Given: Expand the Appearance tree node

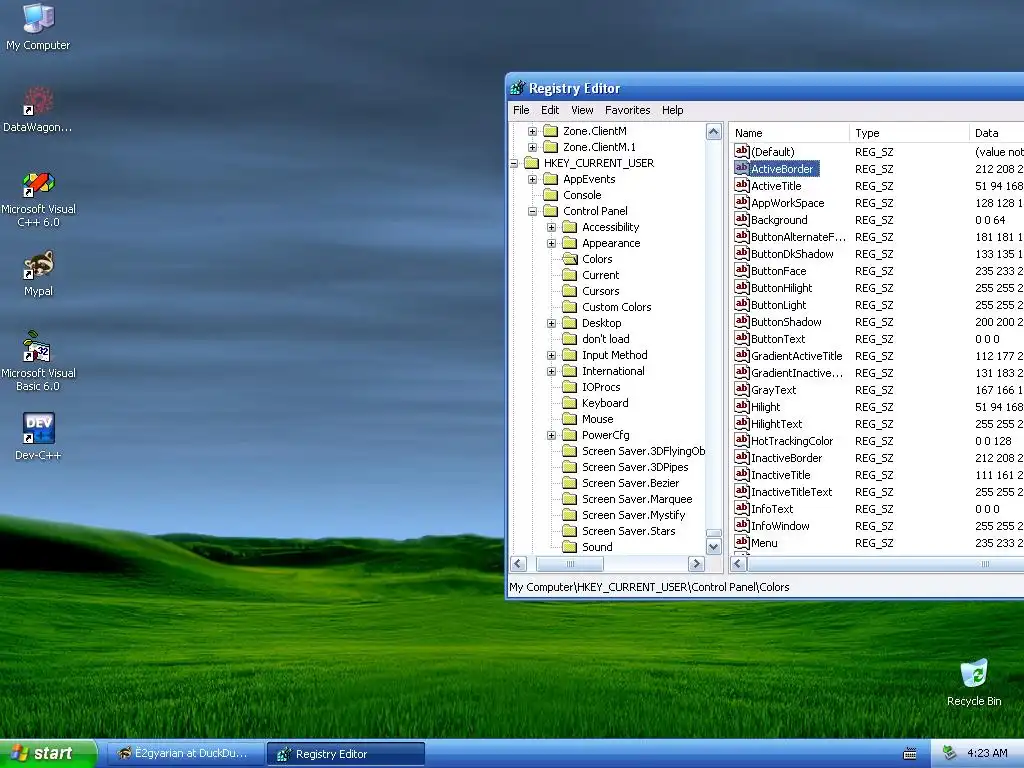Looking at the screenshot, I should (x=551, y=243).
